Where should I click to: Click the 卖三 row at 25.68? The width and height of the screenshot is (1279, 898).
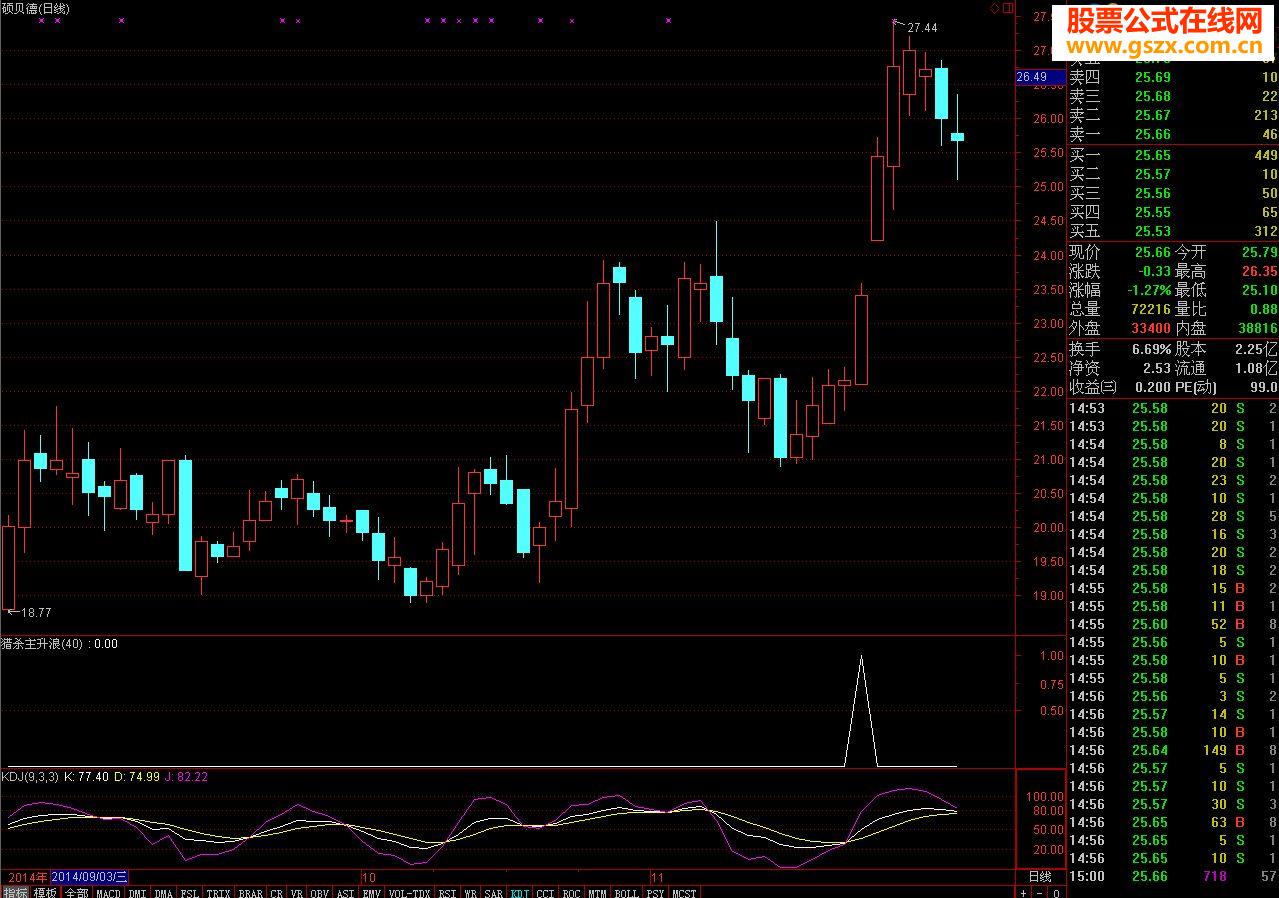[x=1173, y=96]
